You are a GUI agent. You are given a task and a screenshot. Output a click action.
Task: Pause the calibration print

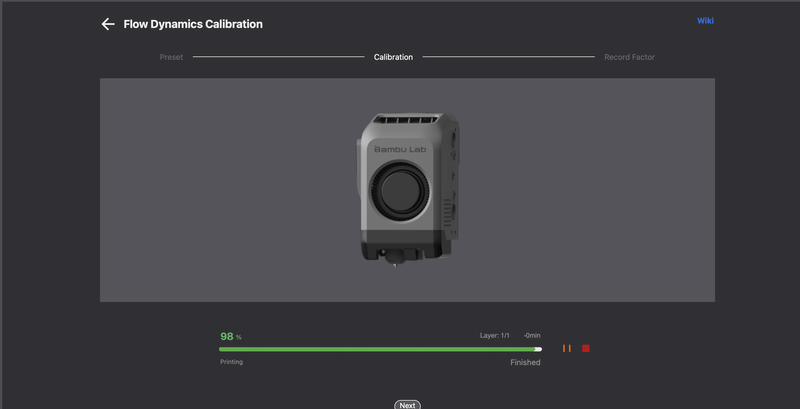tap(566, 348)
